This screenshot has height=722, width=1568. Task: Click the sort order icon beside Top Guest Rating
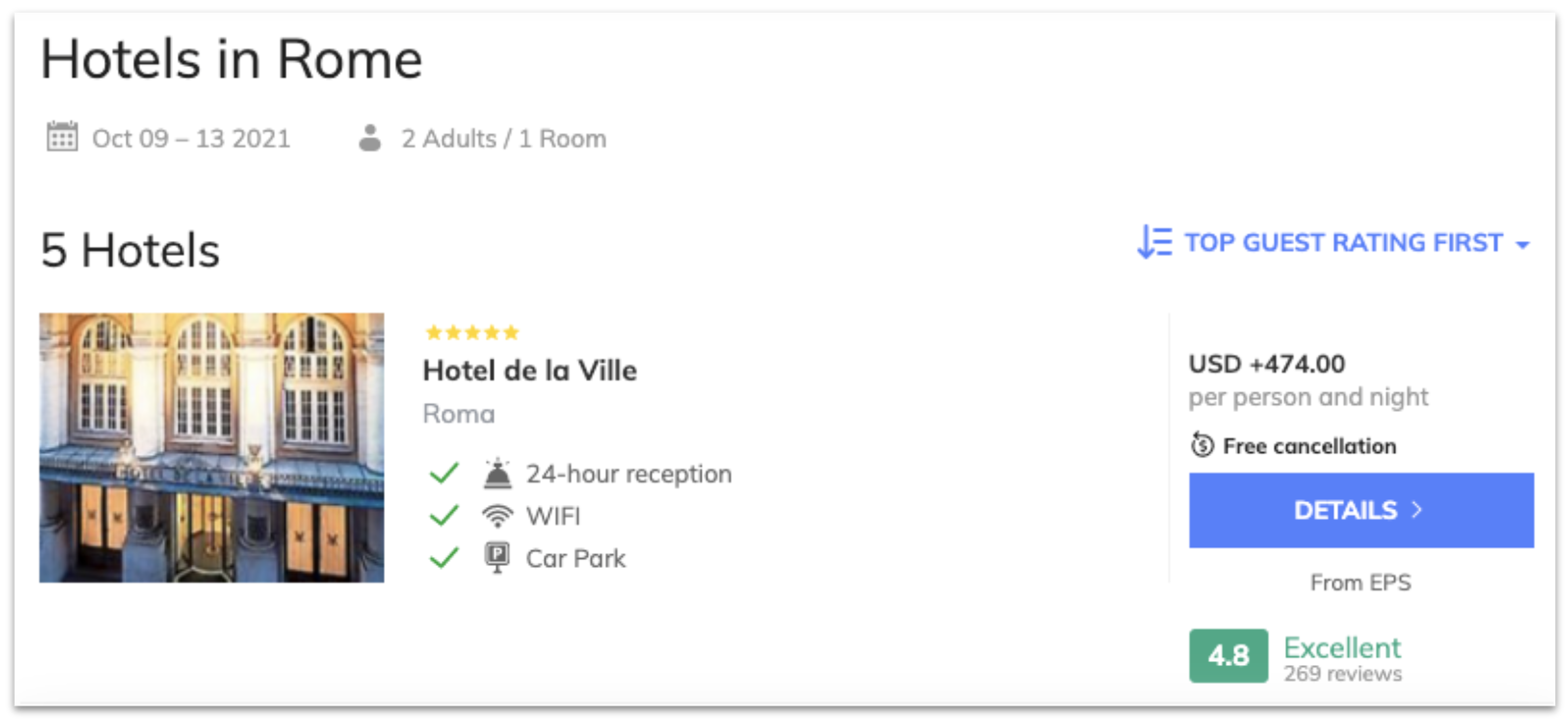[1154, 241]
